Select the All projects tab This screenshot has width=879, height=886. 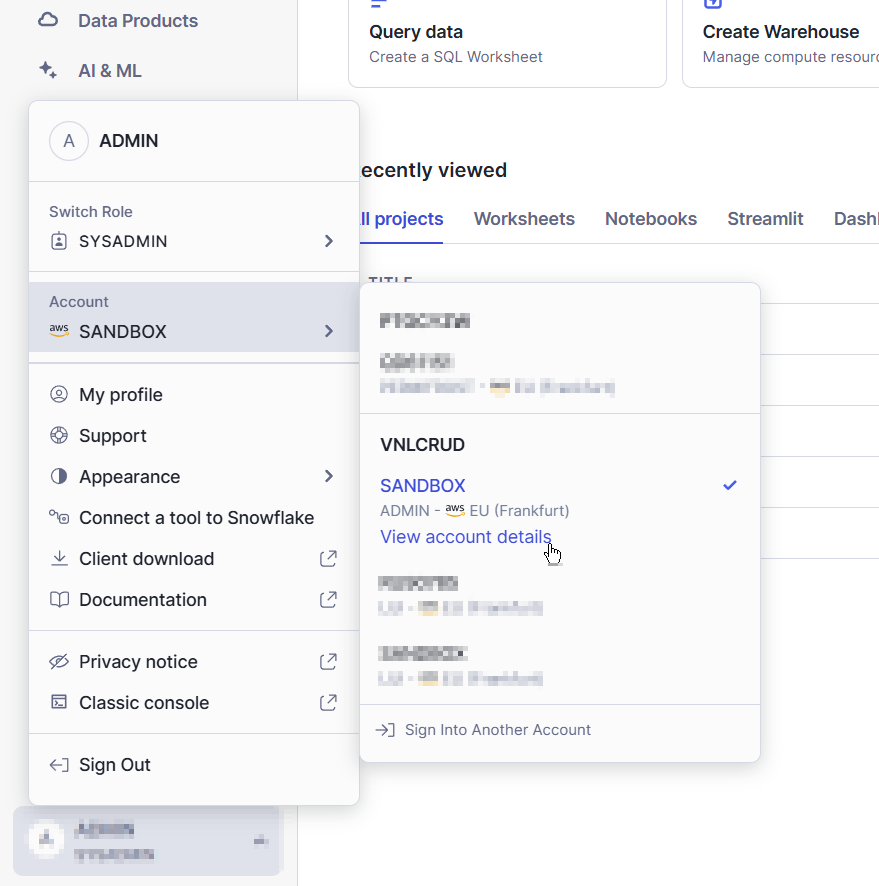tap(402, 219)
